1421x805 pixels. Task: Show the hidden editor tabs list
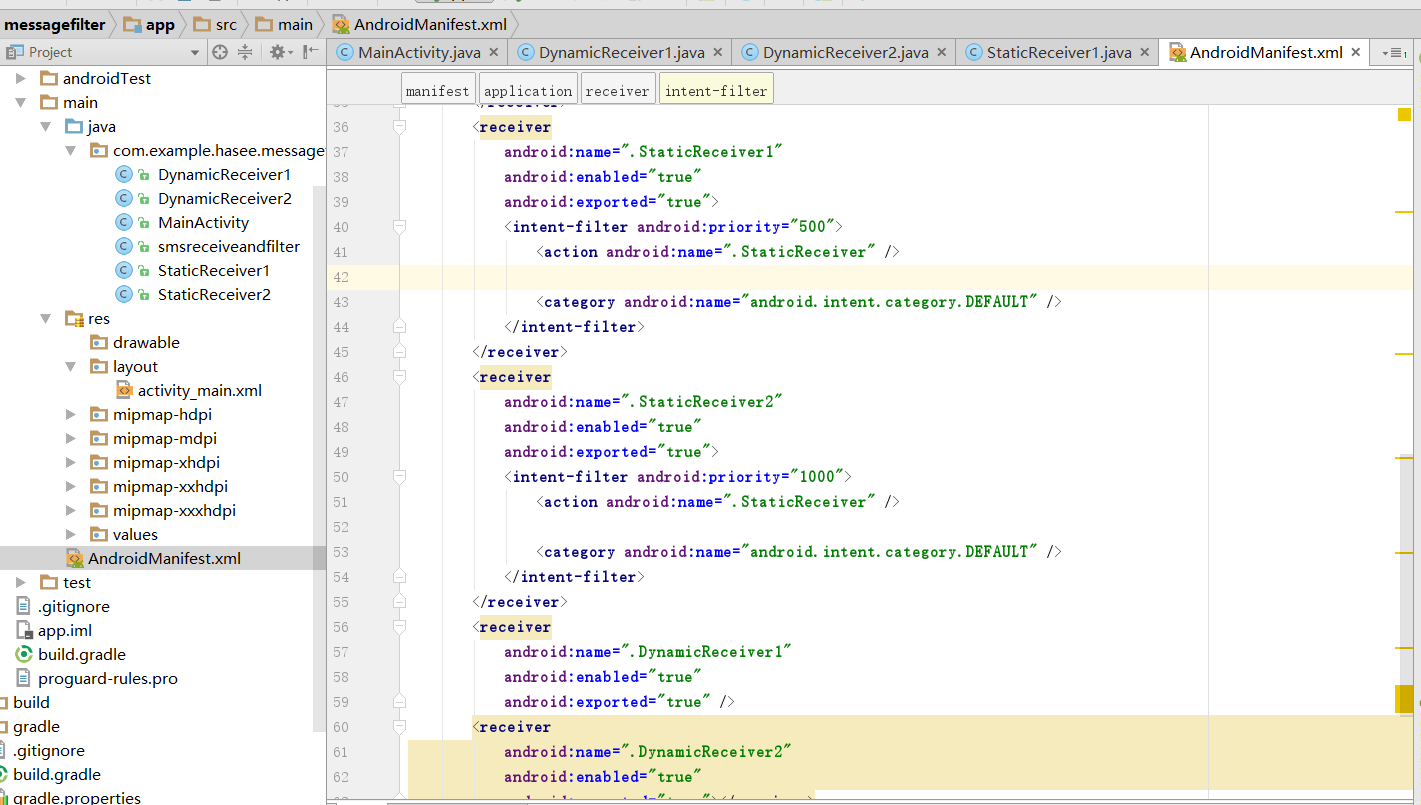pyautogui.click(x=1393, y=53)
